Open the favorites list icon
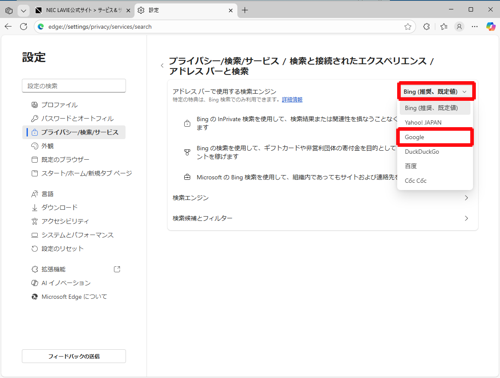The image size is (500, 378). [x=443, y=27]
